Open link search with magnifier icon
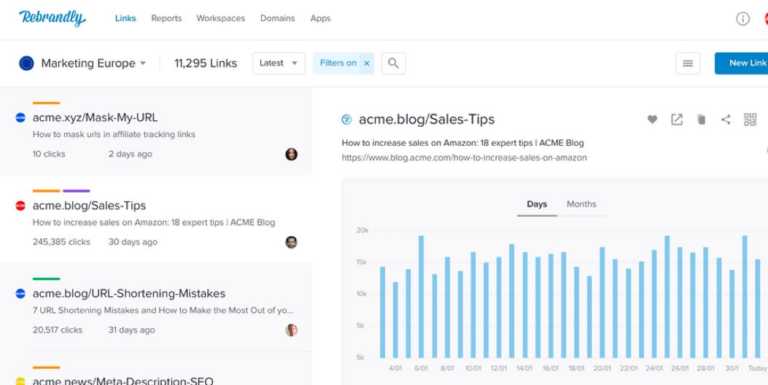The width and height of the screenshot is (768, 385). (393, 63)
